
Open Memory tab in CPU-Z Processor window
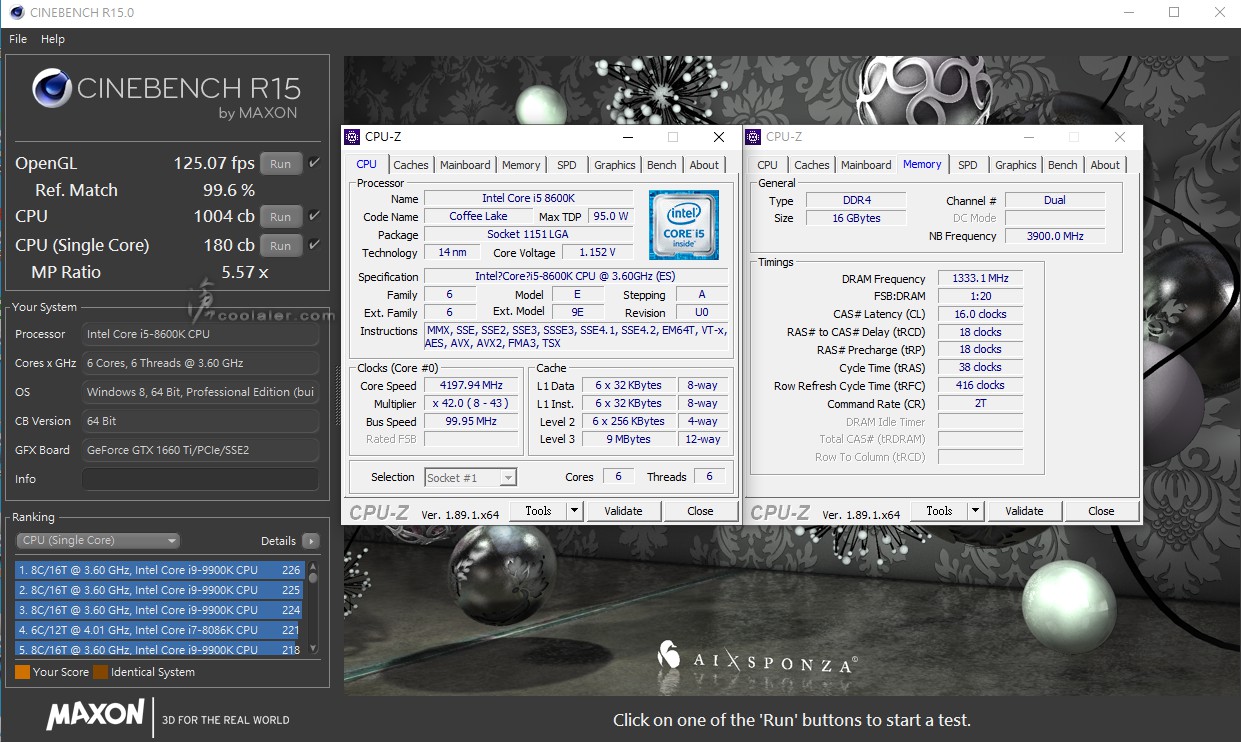click(x=521, y=165)
